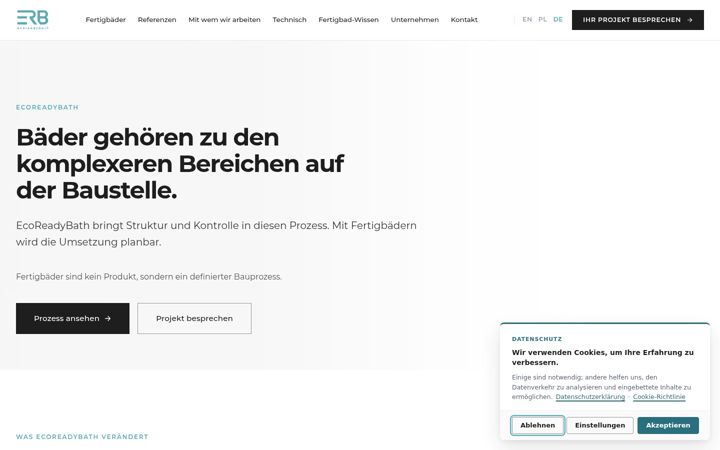Open the Fertigbad-Wissen menu item

click(x=349, y=20)
